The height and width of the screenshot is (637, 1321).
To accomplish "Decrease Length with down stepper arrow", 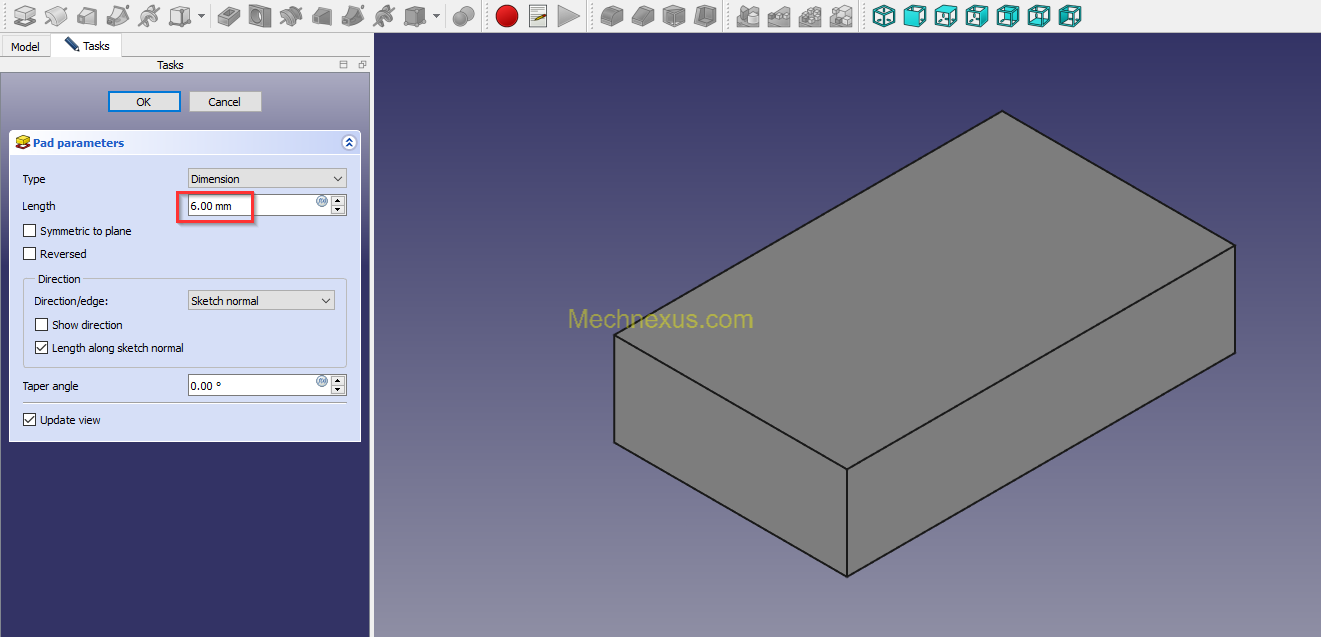I will (338, 210).
